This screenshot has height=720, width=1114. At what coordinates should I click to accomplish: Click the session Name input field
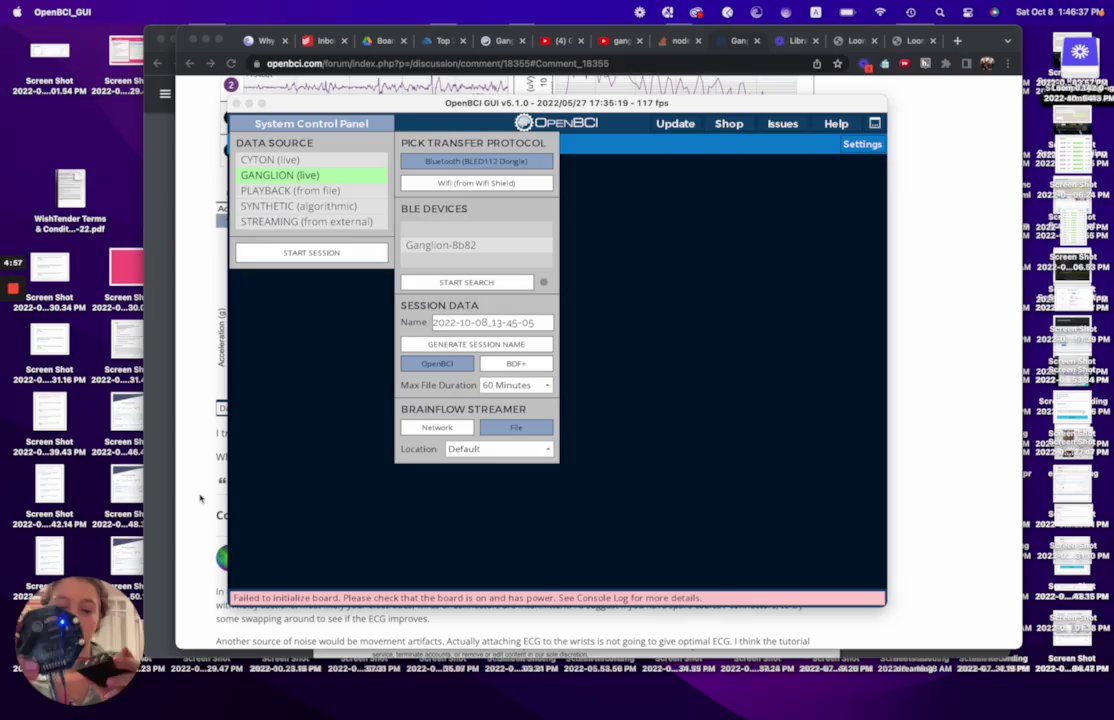pos(492,323)
